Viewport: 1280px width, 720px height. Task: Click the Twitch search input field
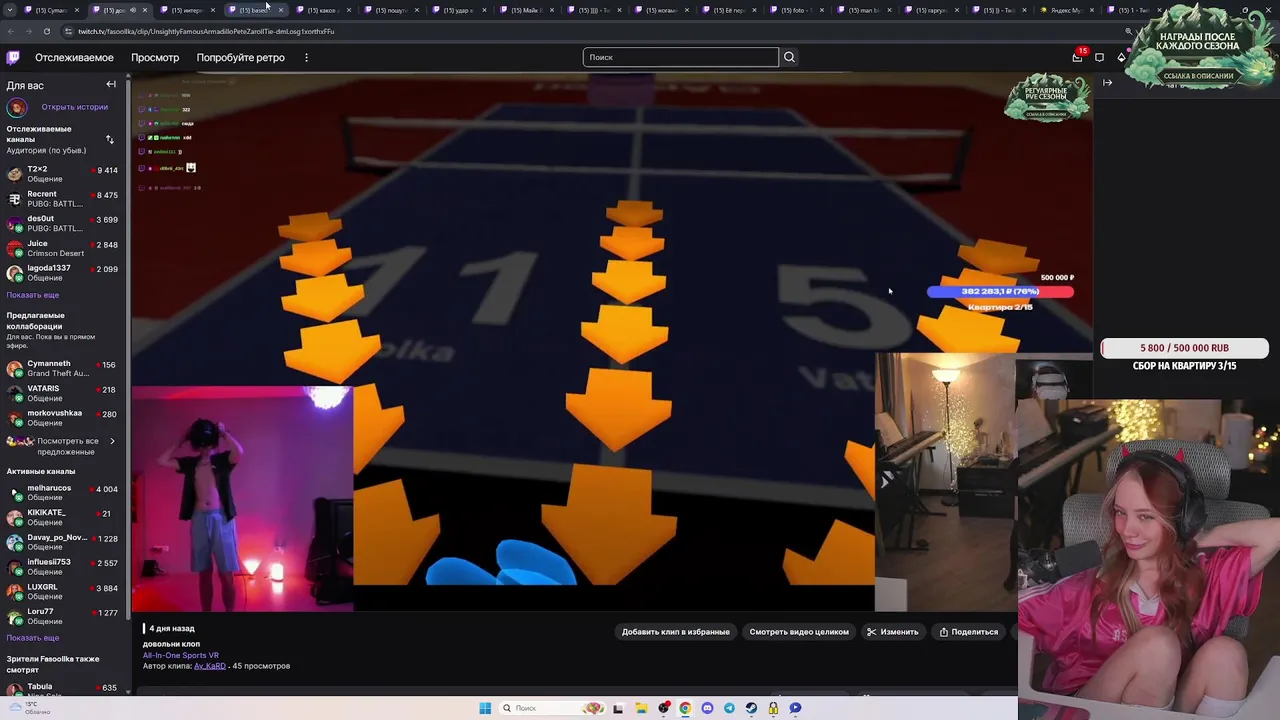tap(680, 57)
